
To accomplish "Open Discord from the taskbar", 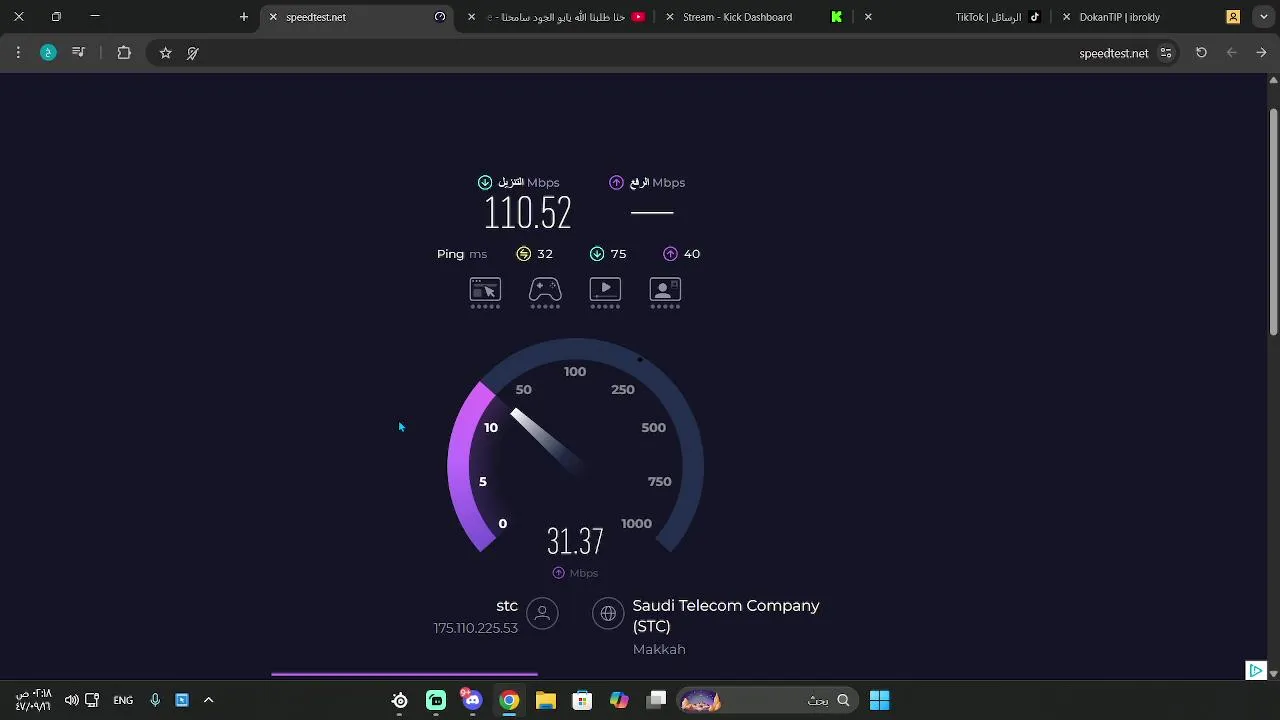I will pos(472,700).
